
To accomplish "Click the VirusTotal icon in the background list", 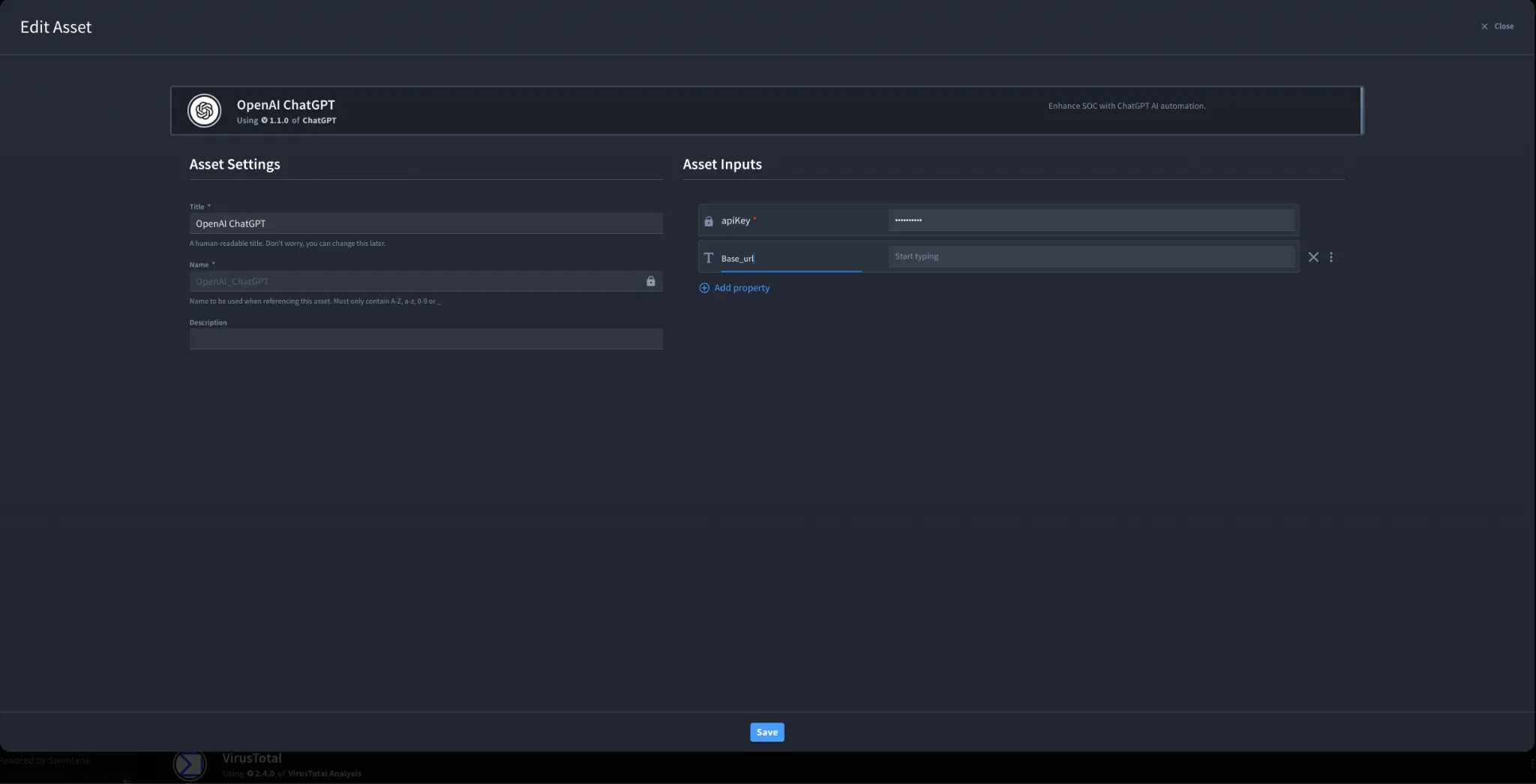I will coord(190,765).
